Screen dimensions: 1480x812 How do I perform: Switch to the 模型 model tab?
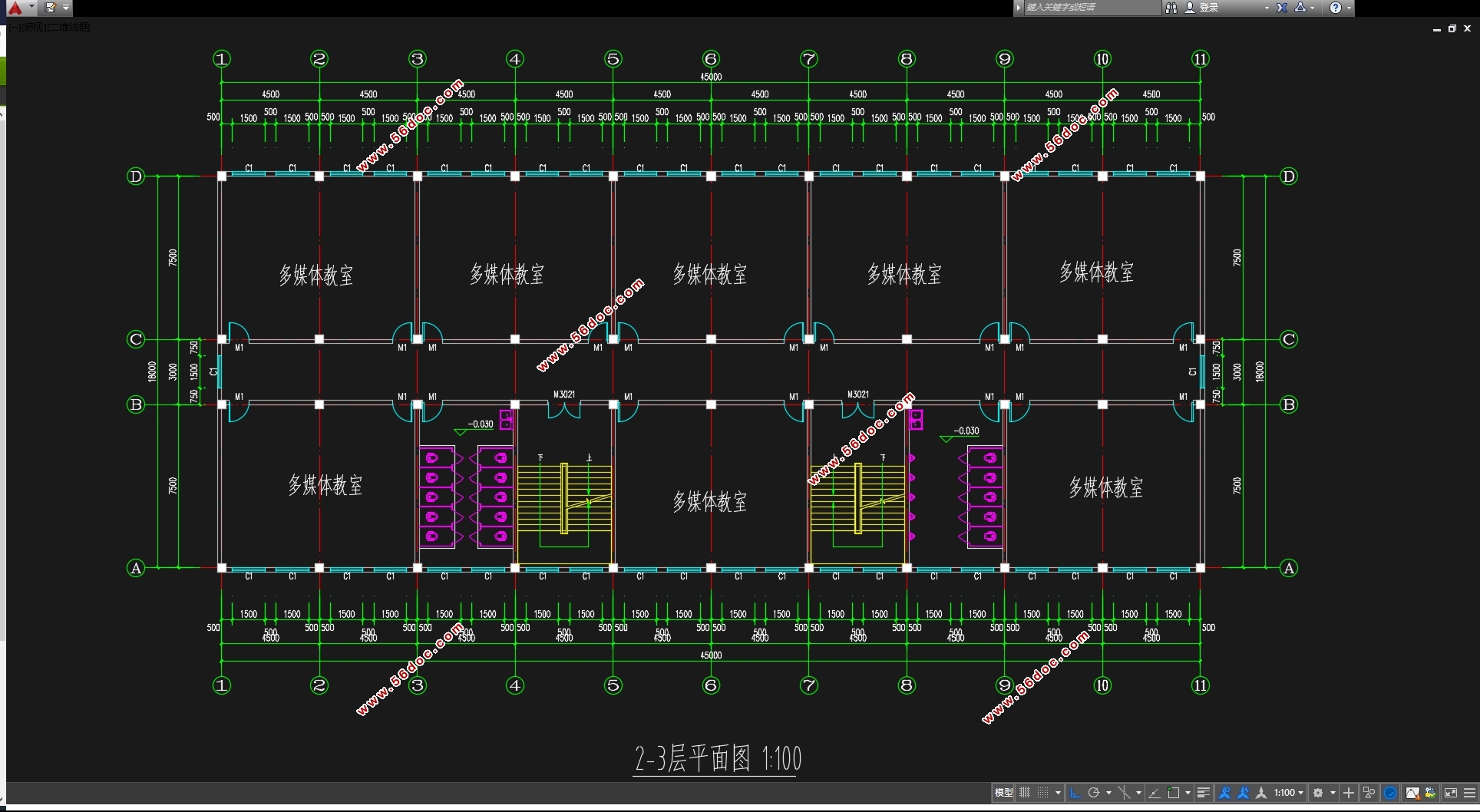point(1003,793)
